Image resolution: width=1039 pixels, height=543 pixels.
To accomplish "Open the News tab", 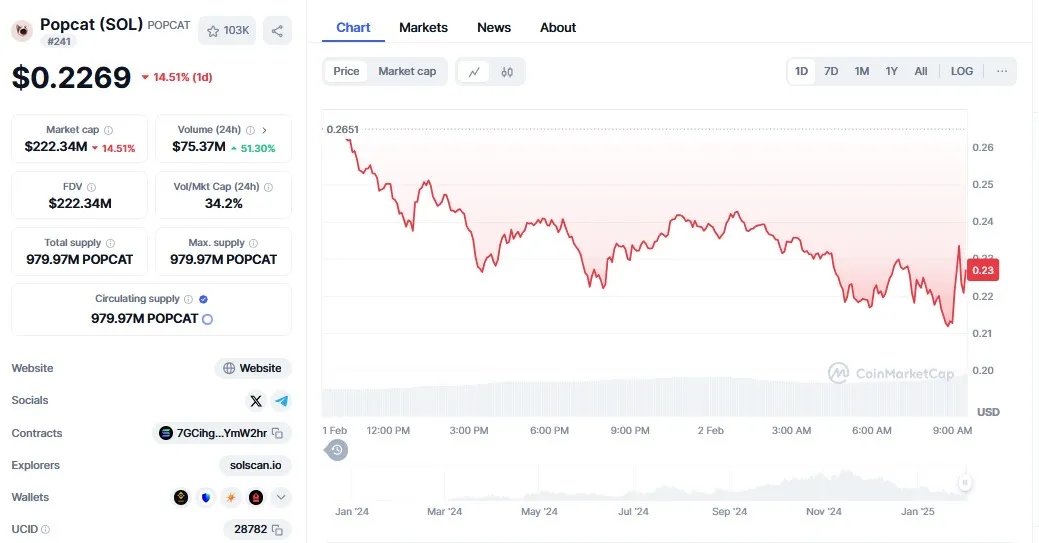I will (494, 28).
